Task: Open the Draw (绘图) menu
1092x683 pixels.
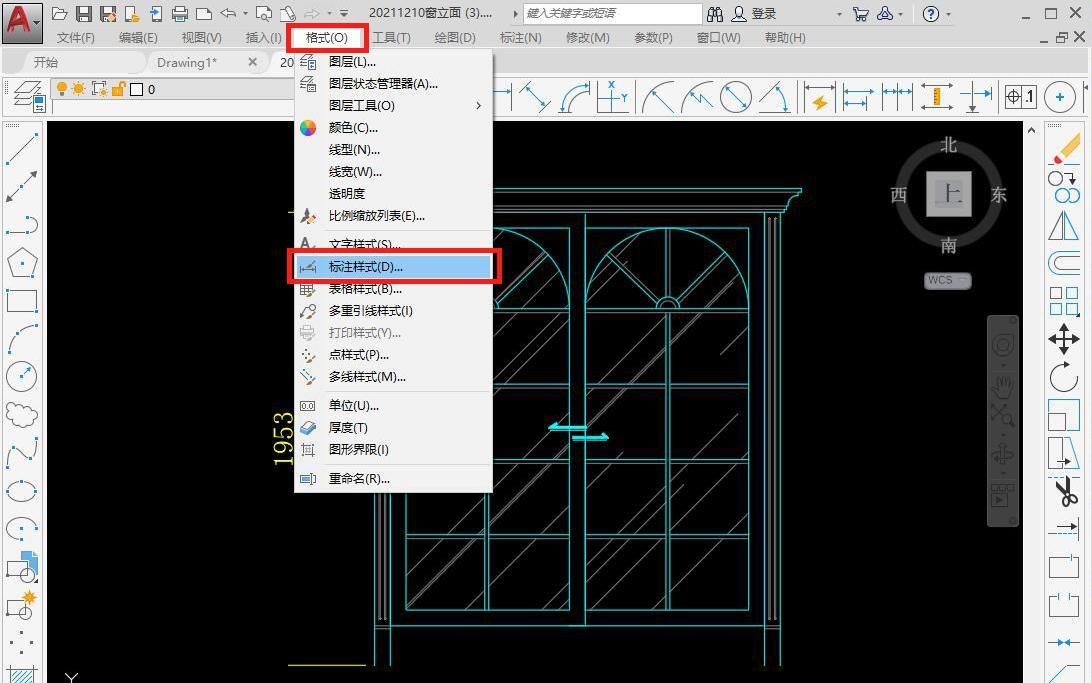Action: pyautogui.click(x=455, y=38)
